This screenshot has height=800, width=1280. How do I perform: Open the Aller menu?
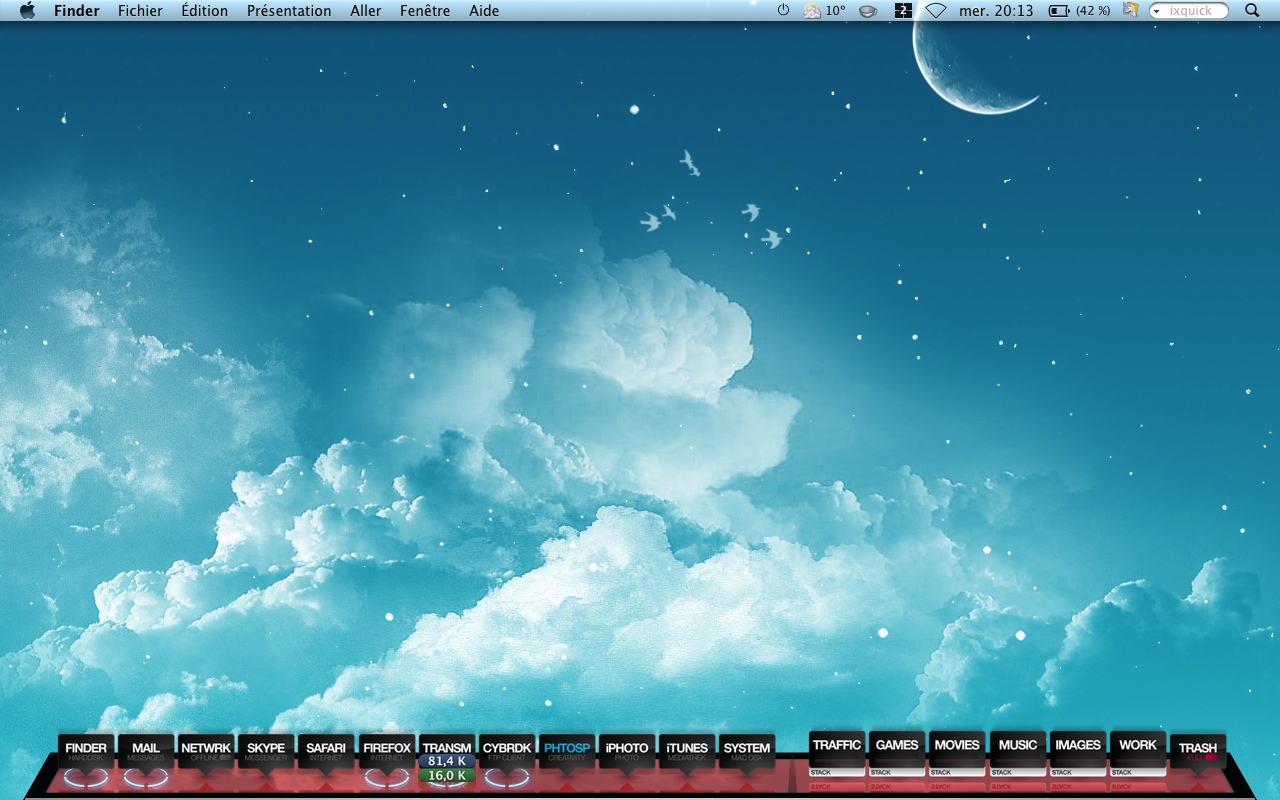pyautogui.click(x=366, y=11)
